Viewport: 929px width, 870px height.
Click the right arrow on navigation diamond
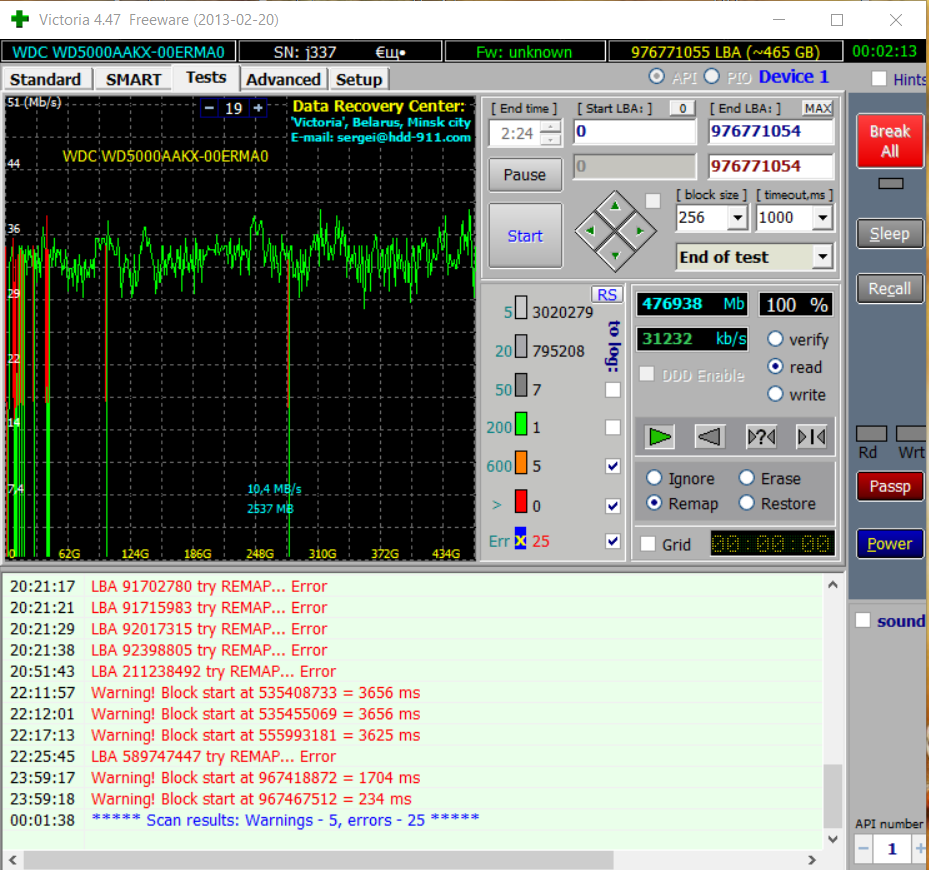tap(640, 231)
